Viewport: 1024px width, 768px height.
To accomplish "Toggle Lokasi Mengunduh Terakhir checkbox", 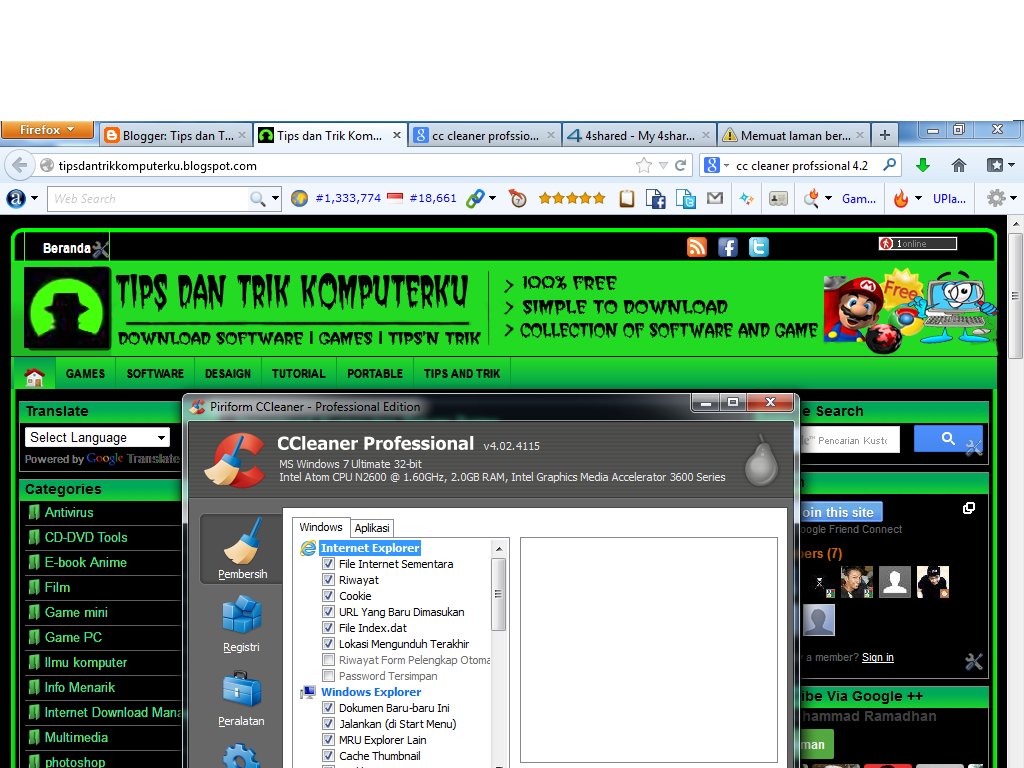I will coord(328,644).
